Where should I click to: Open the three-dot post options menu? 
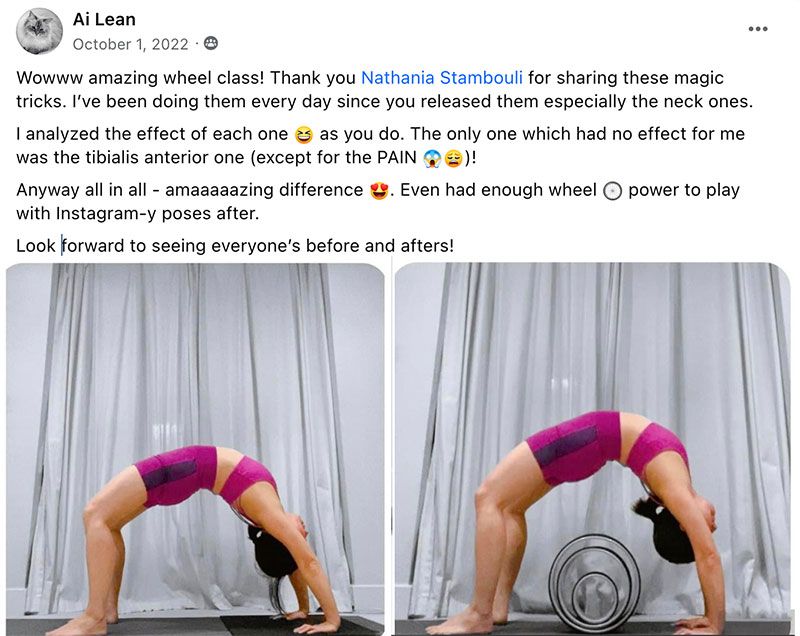[758, 29]
